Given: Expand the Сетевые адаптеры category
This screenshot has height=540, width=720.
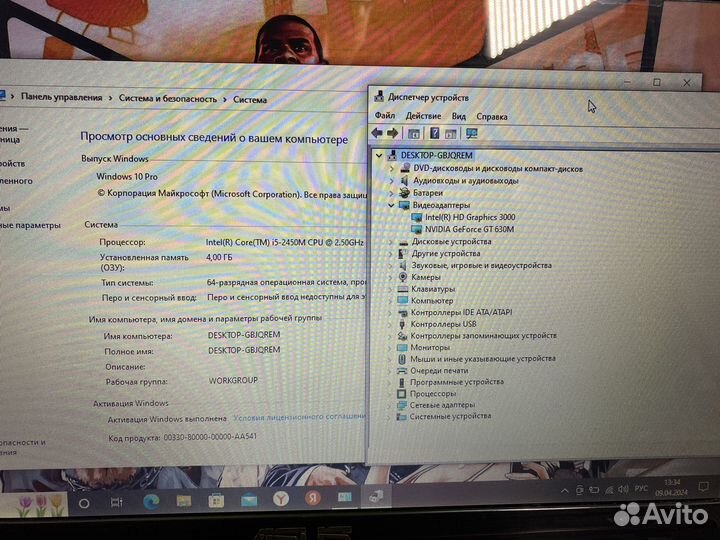Looking at the screenshot, I should [x=392, y=405].
